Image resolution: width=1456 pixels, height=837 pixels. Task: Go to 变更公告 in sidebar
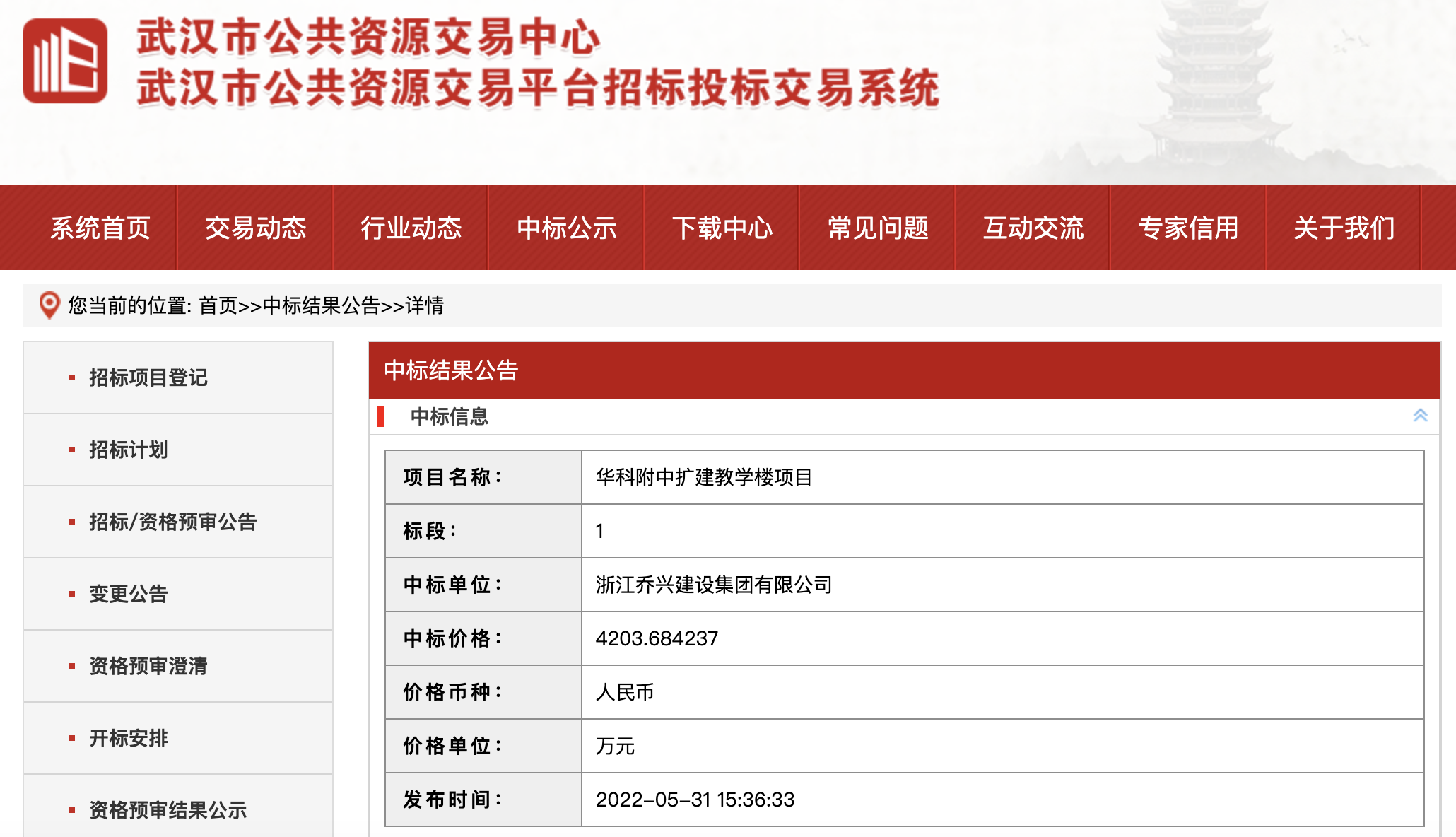(x=128, y=594)
